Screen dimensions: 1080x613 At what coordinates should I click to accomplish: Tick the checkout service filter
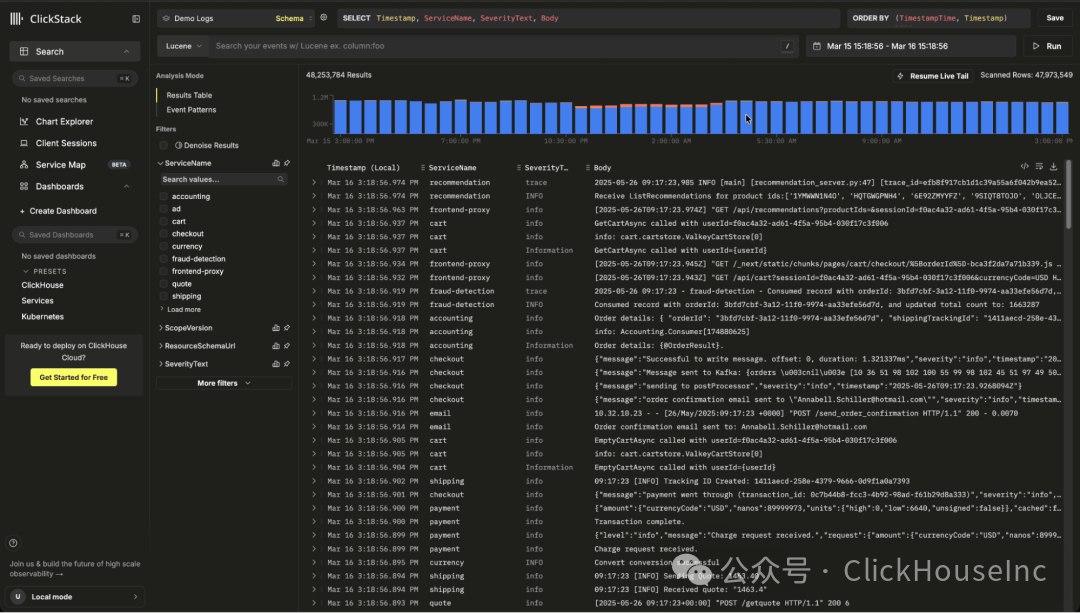click(x=163, y=233)
